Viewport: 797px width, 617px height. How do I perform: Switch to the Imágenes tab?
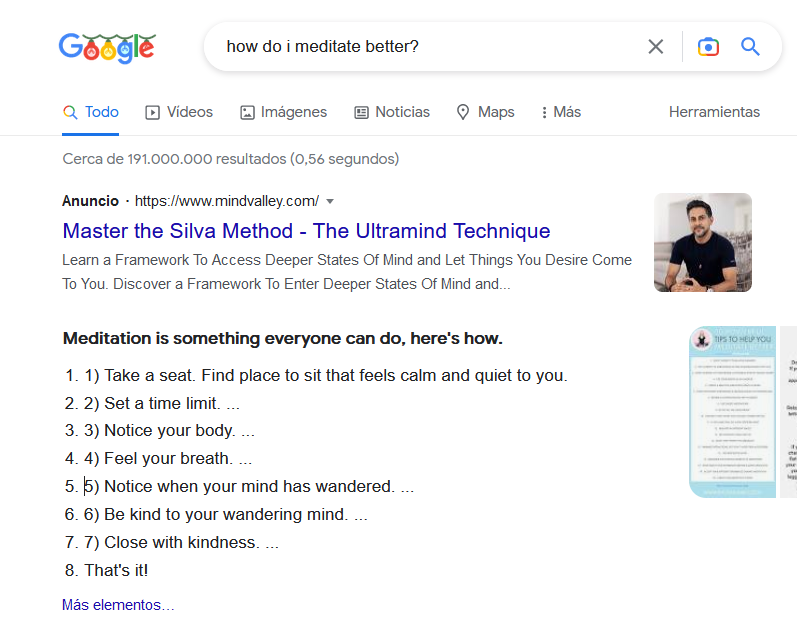coord(284,112)
